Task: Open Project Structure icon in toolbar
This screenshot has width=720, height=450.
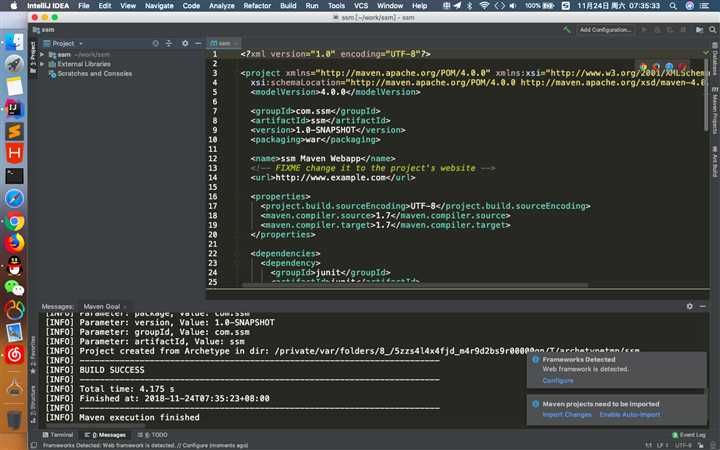Action: 699,30
